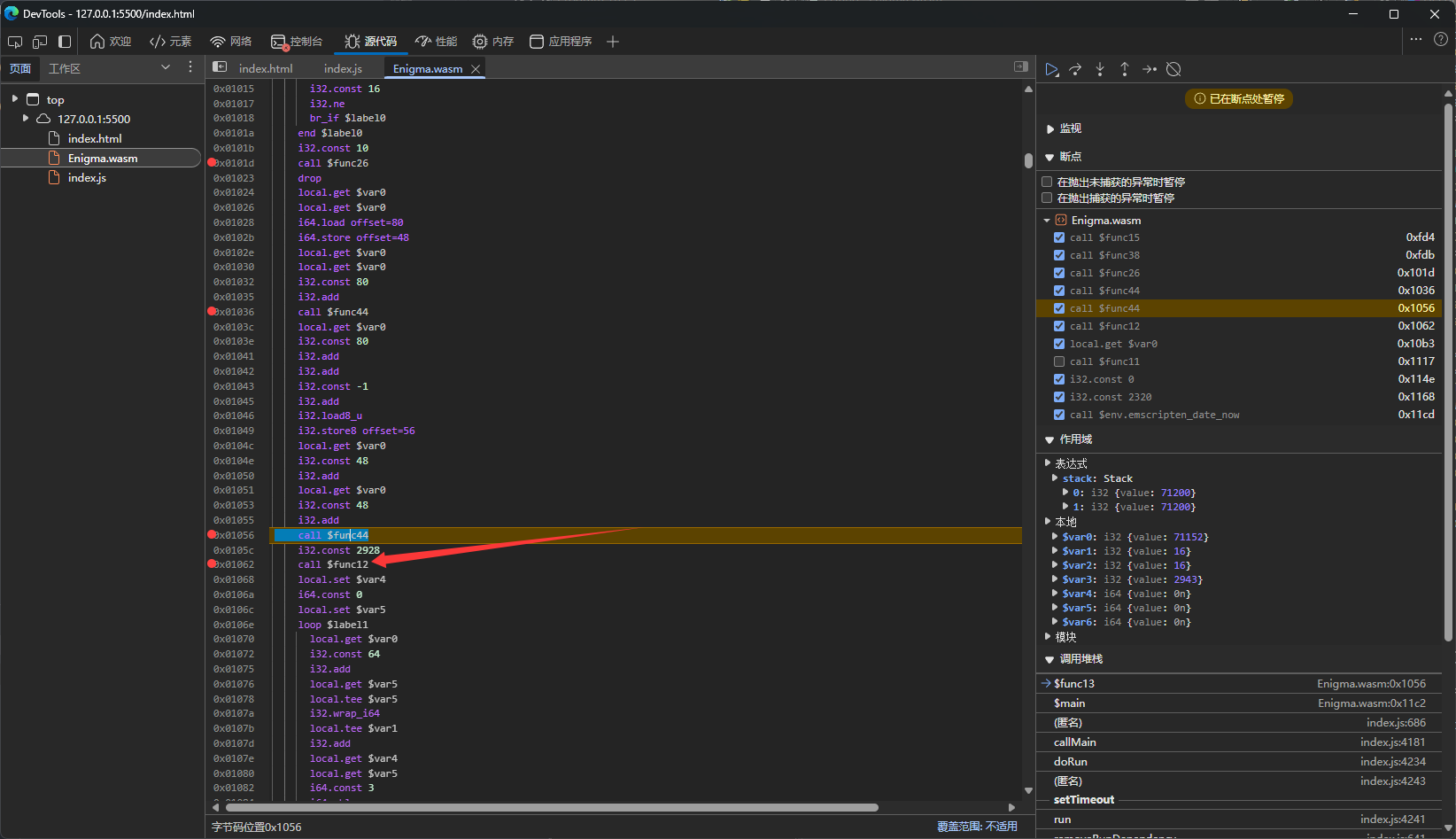Switch to the 元素 elements tab
The image size is (1456, 839).
171,42
